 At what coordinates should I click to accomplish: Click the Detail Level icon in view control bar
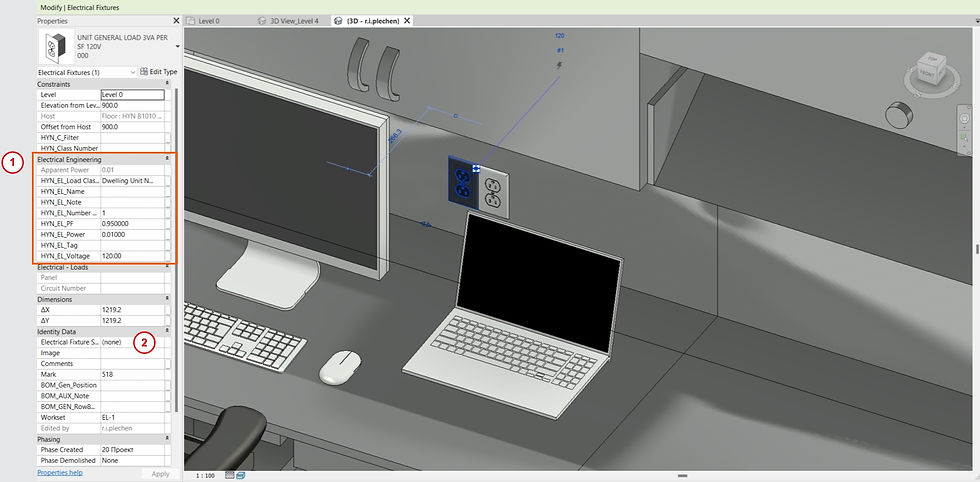(229, 476)
